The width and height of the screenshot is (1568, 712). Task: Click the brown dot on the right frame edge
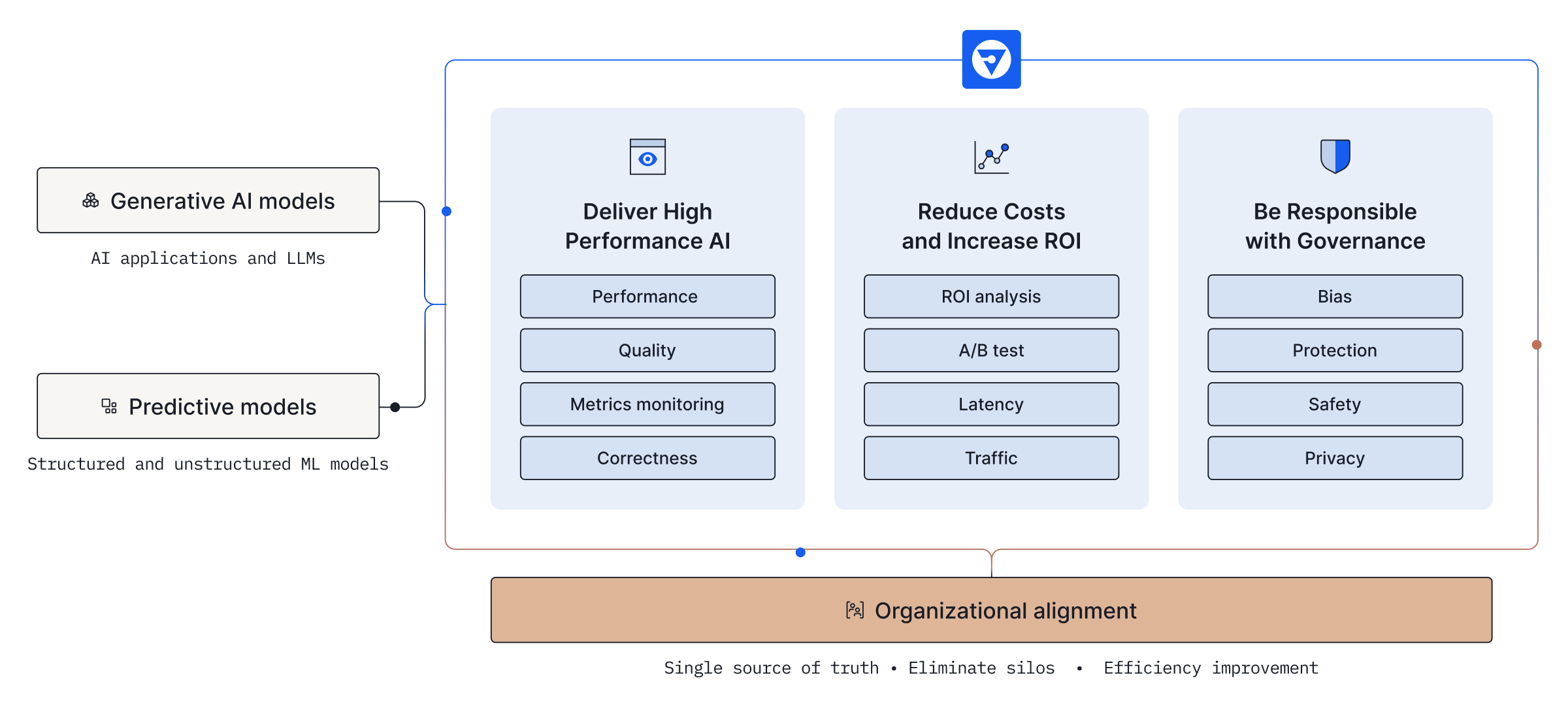1537,345
